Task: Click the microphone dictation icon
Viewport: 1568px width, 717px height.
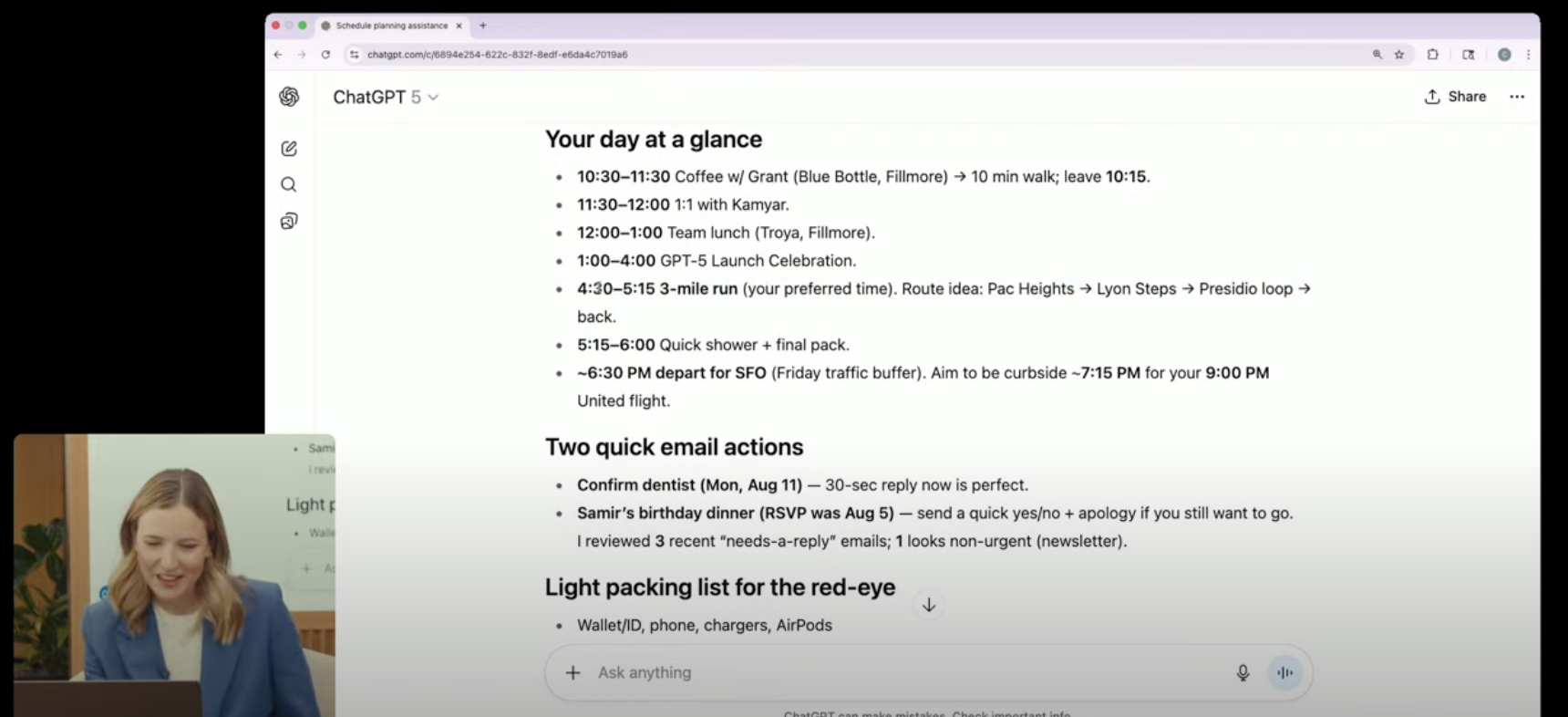Action: pos(1243,673)
